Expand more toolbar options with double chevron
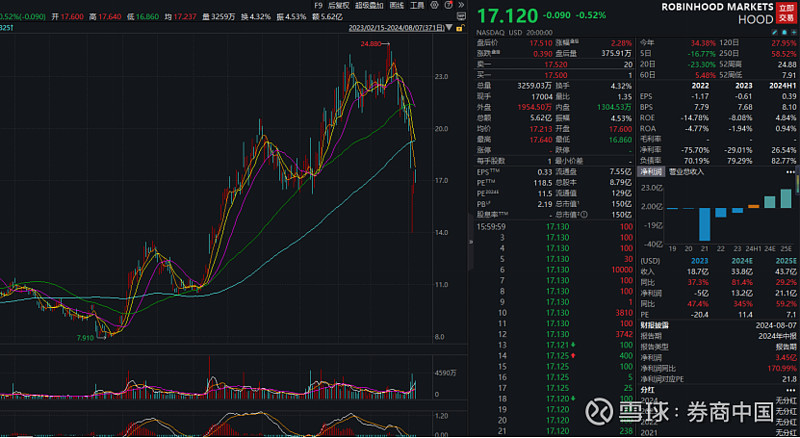The height and width of the screenshot is (438, 800). coord(461,5)
